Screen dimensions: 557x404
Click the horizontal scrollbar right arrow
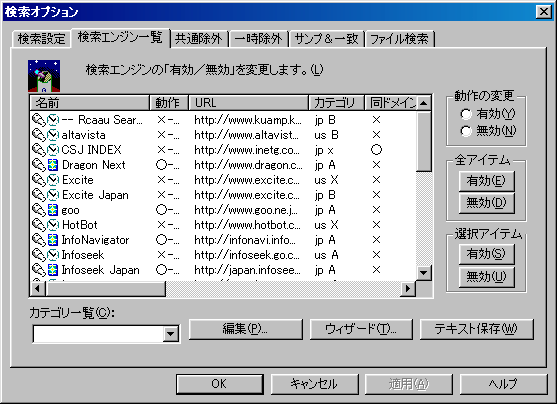pos(408,289)
